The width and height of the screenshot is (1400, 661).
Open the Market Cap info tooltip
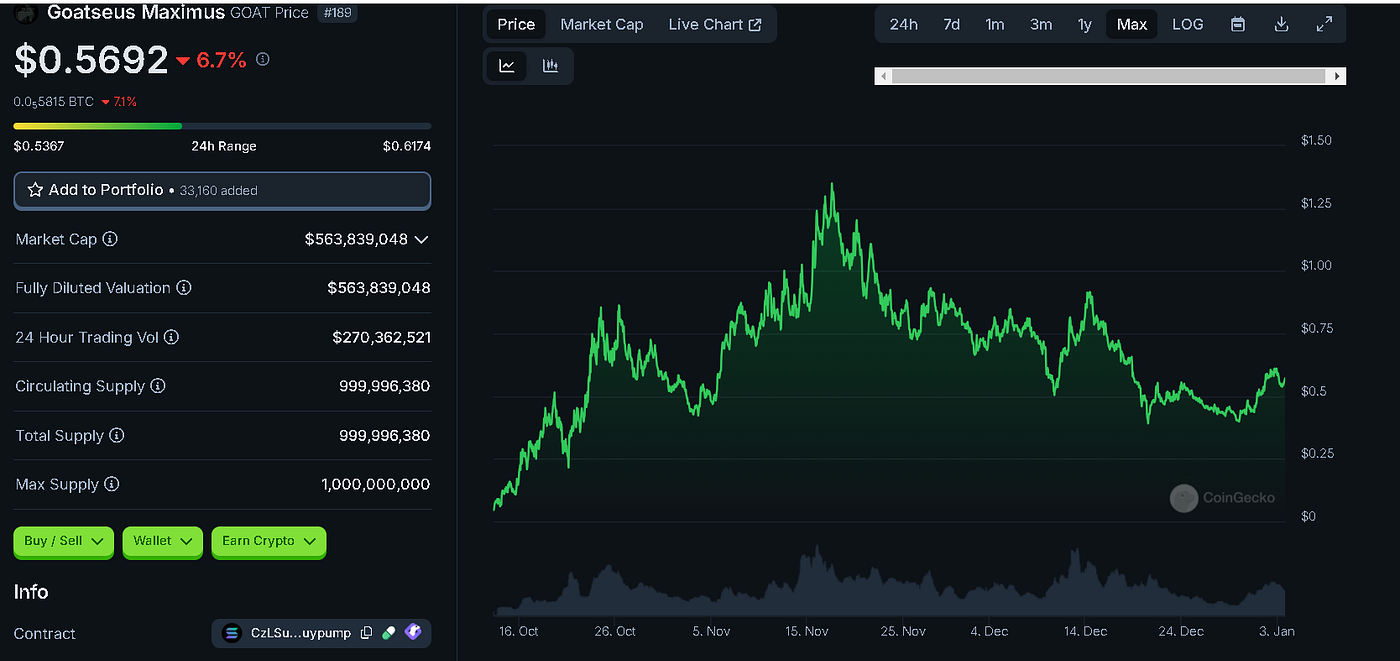pos(110,240)
